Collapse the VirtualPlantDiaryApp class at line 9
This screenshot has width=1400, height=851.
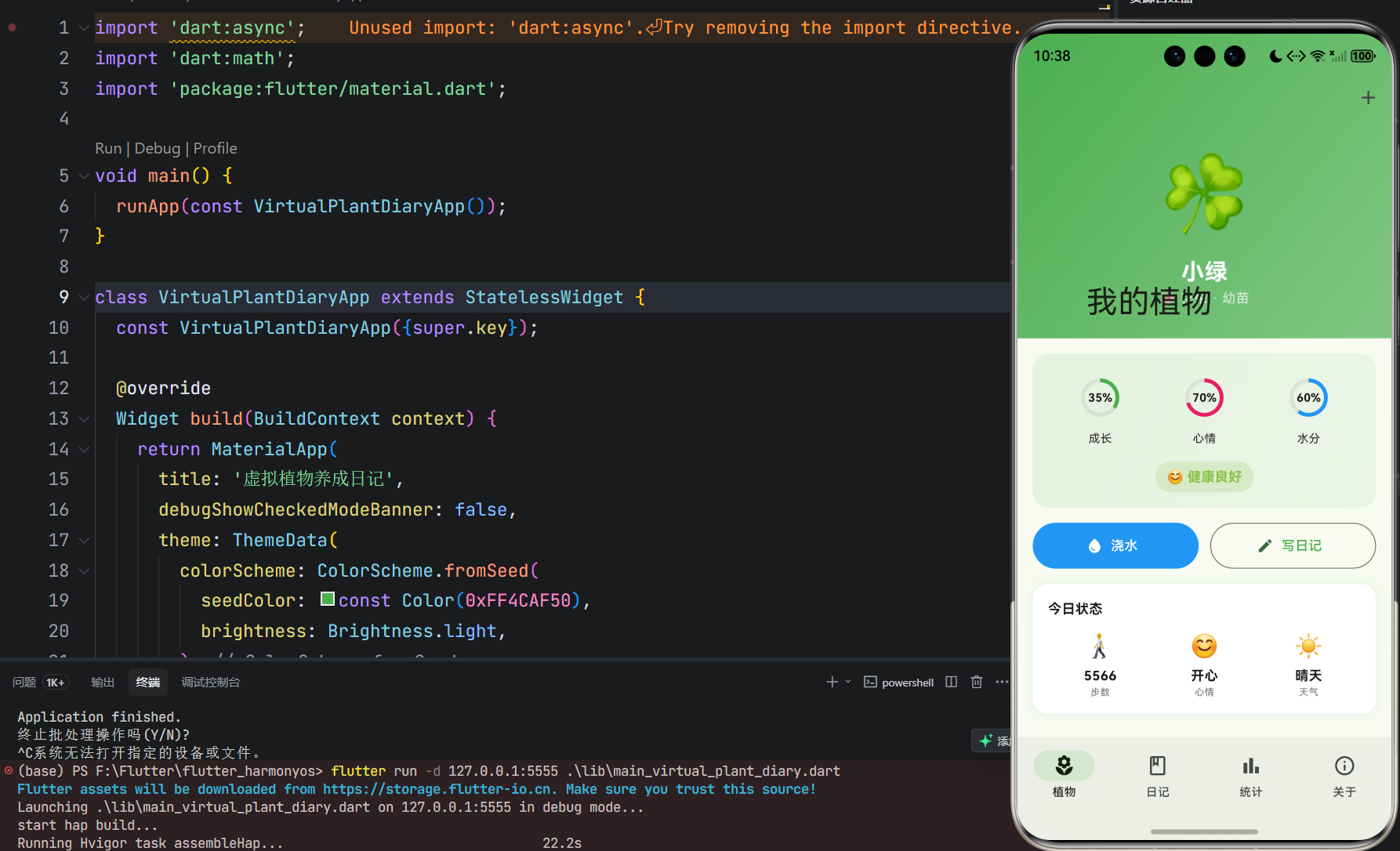click(84, 298)
